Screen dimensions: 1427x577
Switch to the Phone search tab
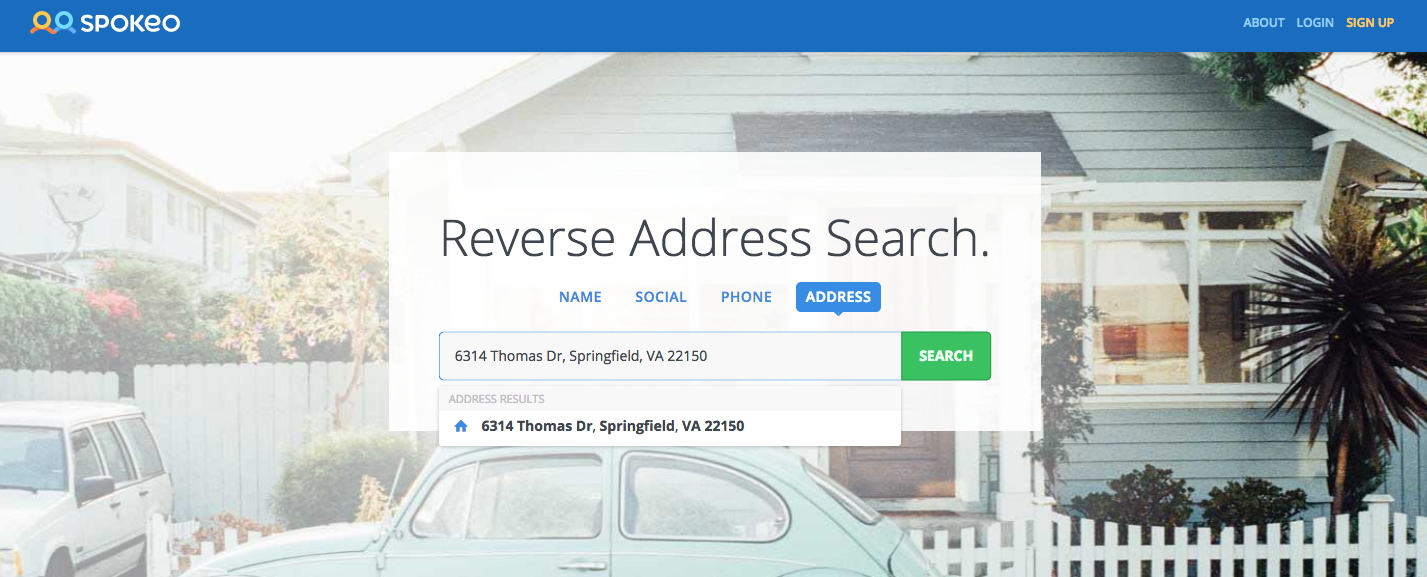coord(746,297)
